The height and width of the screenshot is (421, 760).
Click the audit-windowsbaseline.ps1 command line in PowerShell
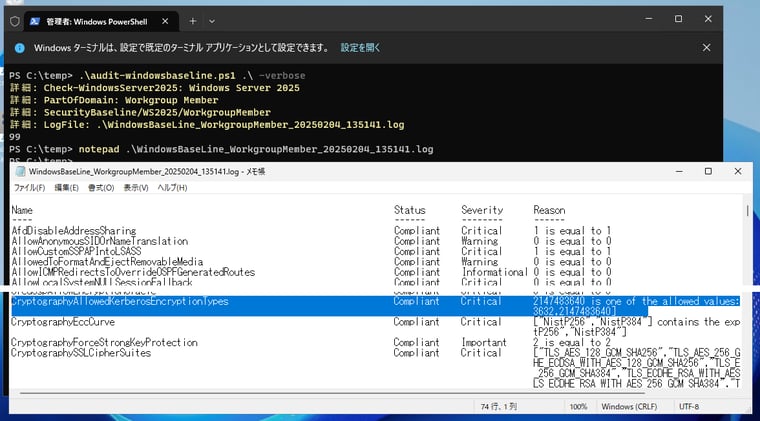(x=158, y=76)
